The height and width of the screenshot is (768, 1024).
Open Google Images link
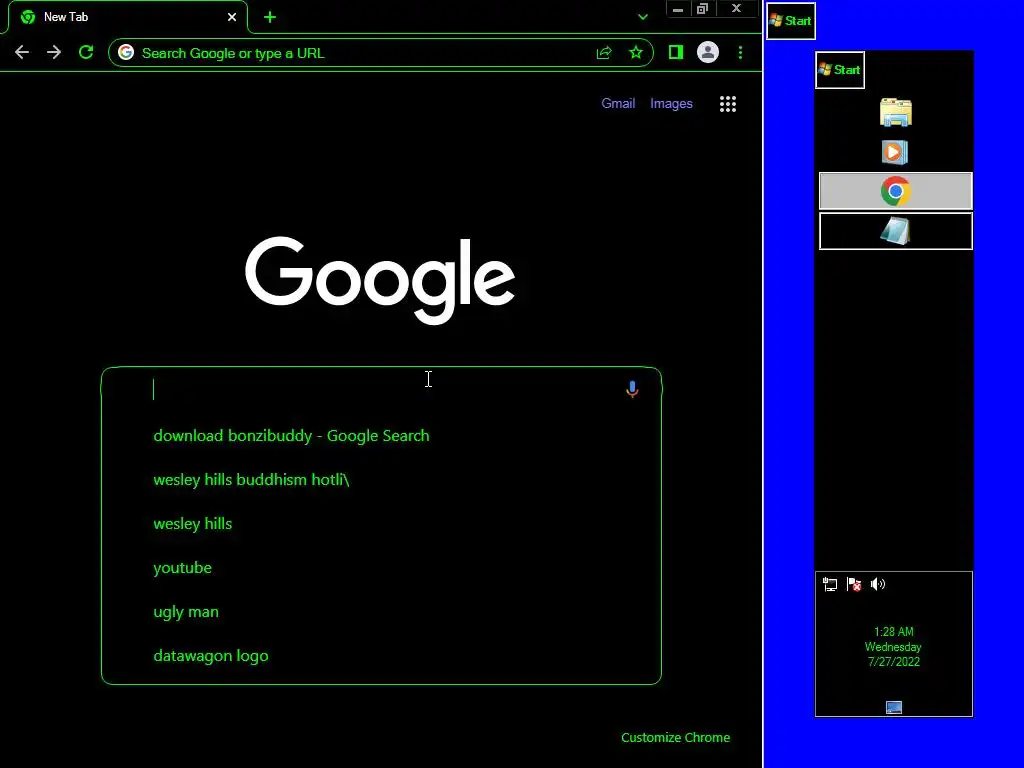(x=671, y=103)
